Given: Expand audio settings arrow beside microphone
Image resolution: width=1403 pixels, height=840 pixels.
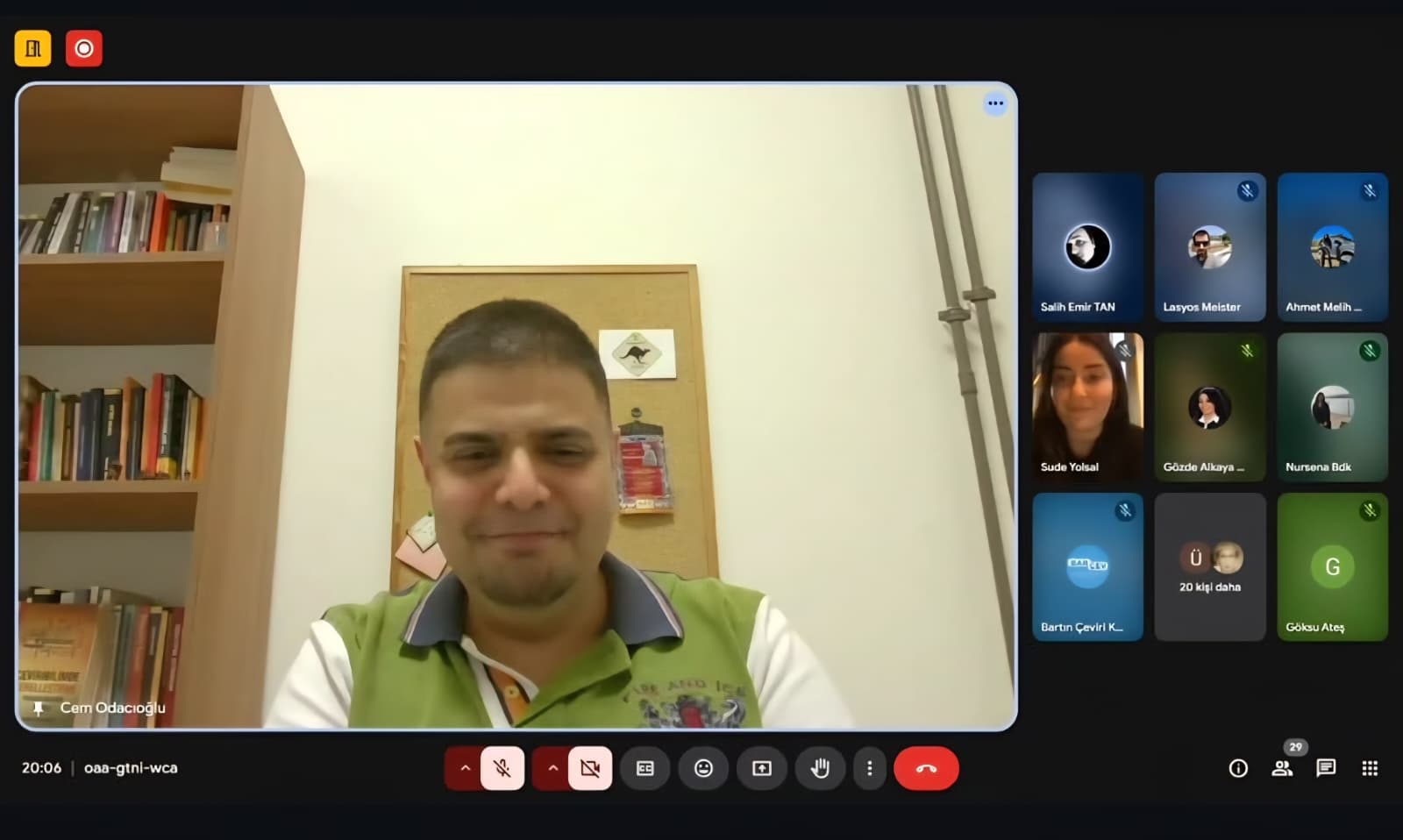Looking at the screenshot, I should point(465,768).
